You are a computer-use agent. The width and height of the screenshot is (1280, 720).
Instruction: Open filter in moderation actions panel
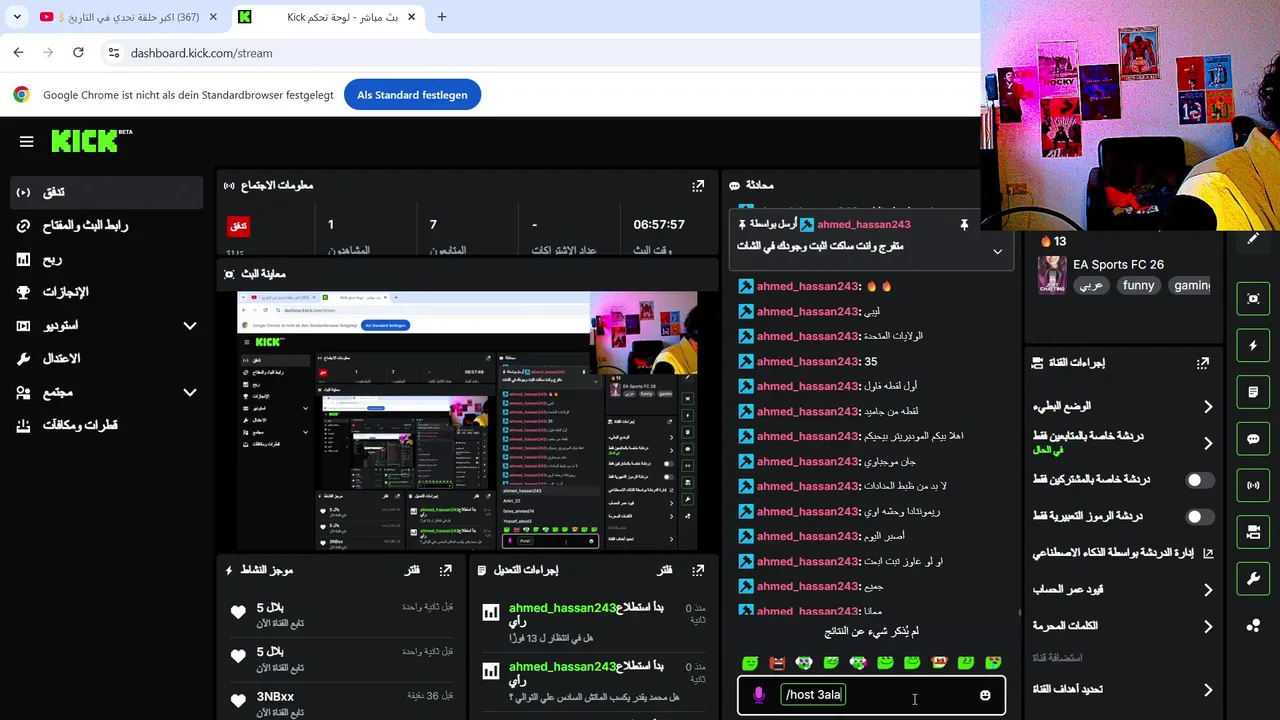pyautogui.click(x=664, y=570)
